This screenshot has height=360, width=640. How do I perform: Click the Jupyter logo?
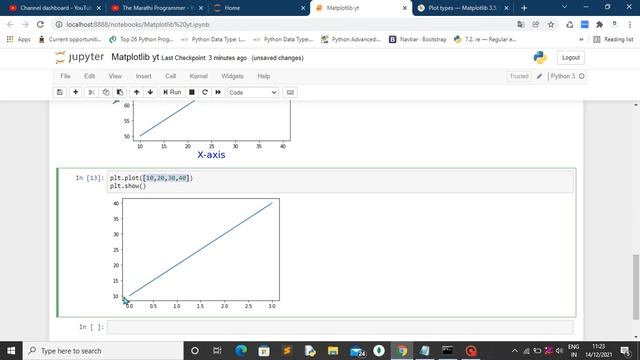80,58
